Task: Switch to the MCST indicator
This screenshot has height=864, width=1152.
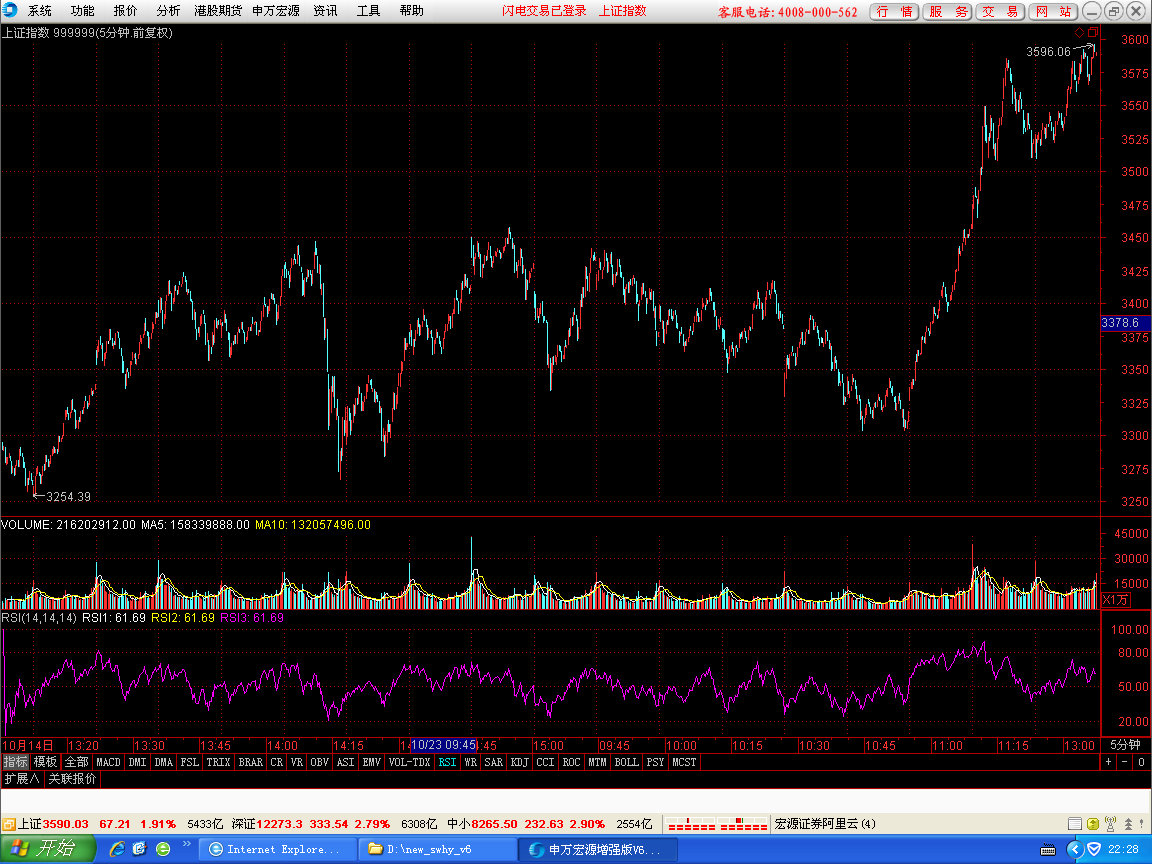Action: click(684, 762)
